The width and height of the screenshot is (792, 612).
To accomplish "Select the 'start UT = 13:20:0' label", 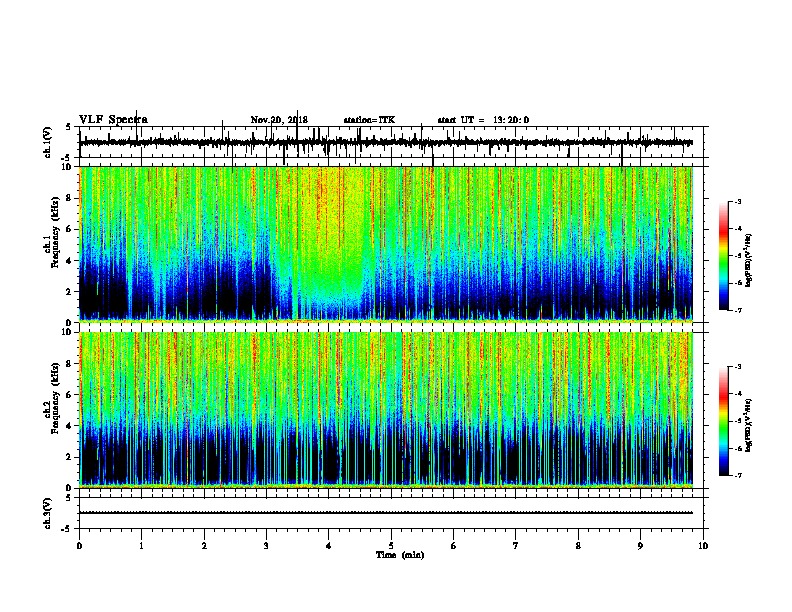I will (x=483, y=120).
